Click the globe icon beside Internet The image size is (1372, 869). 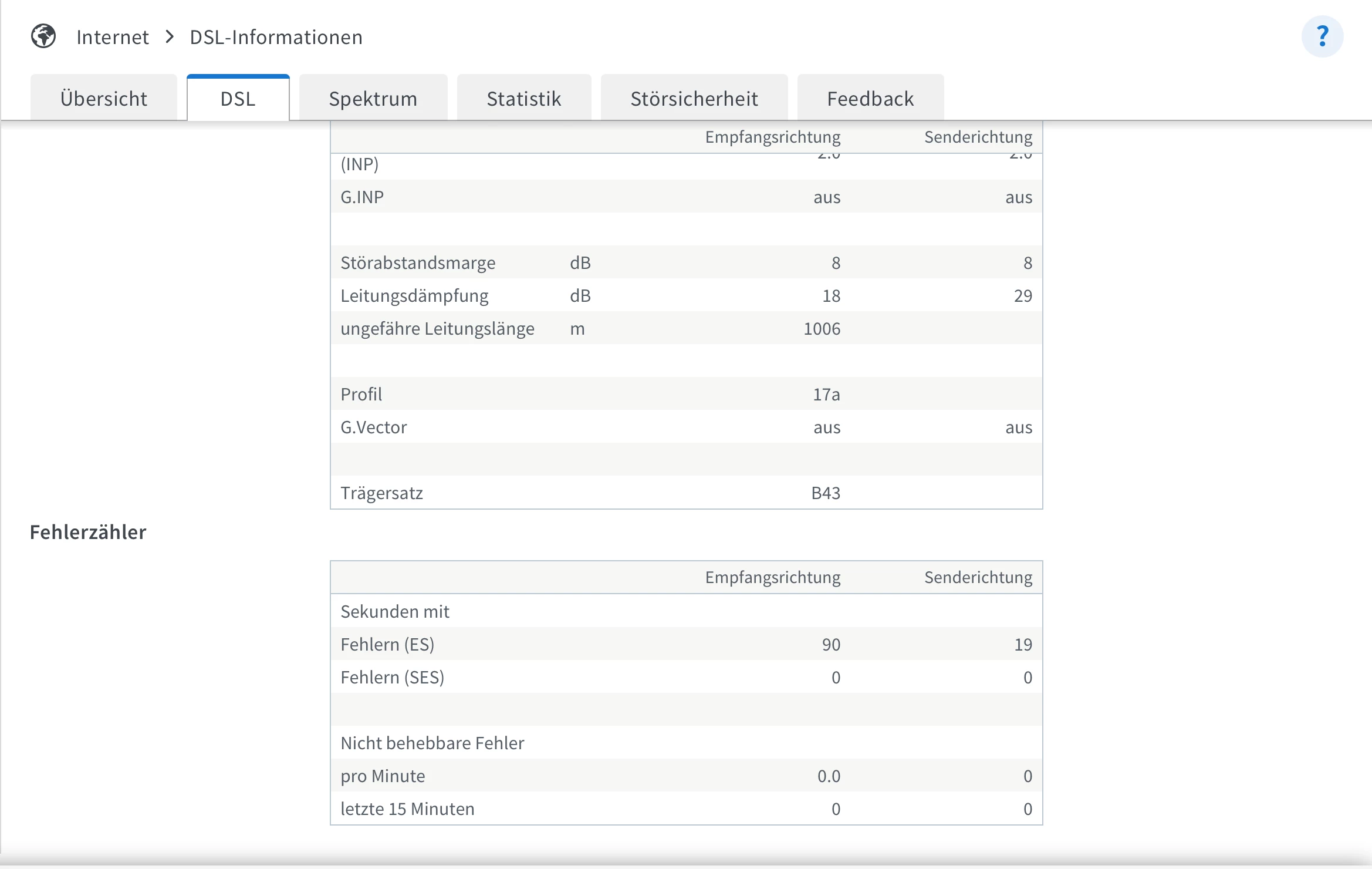tap(43, 36)
